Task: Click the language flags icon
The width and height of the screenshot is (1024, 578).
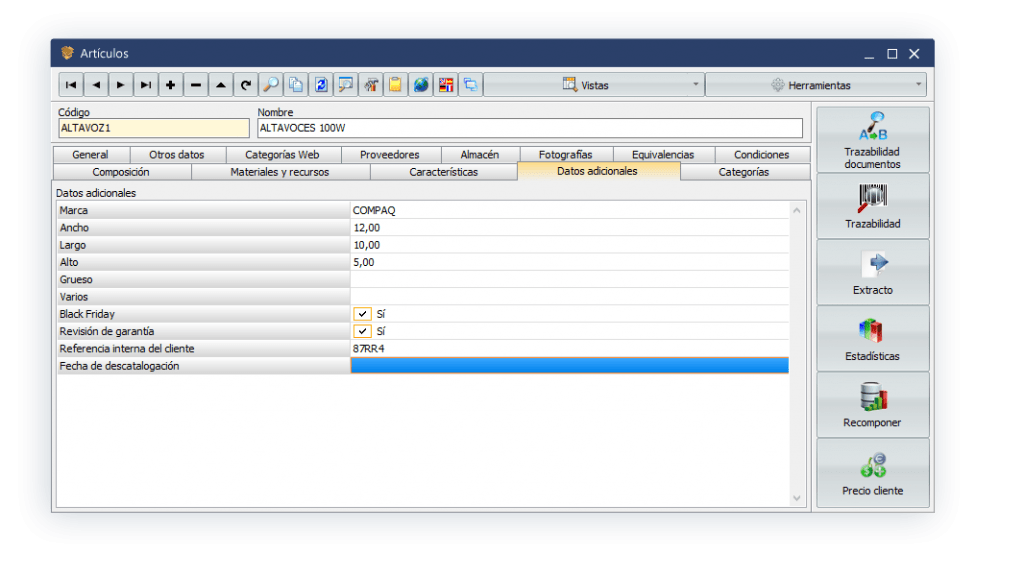Action: pos(446,85)
